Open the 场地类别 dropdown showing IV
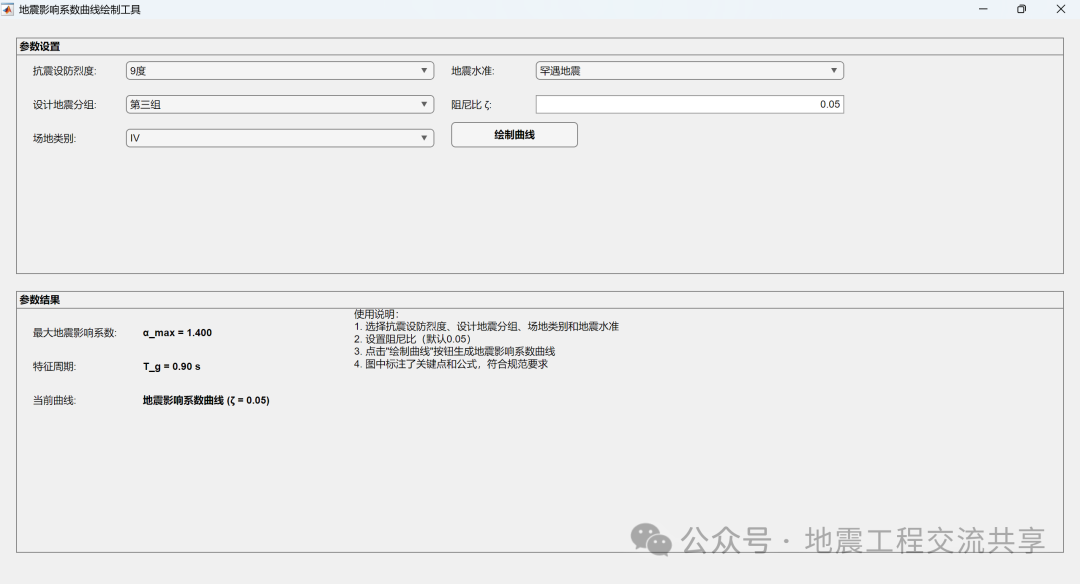This screenshot has height=584, width=1080. click(280, 138)
